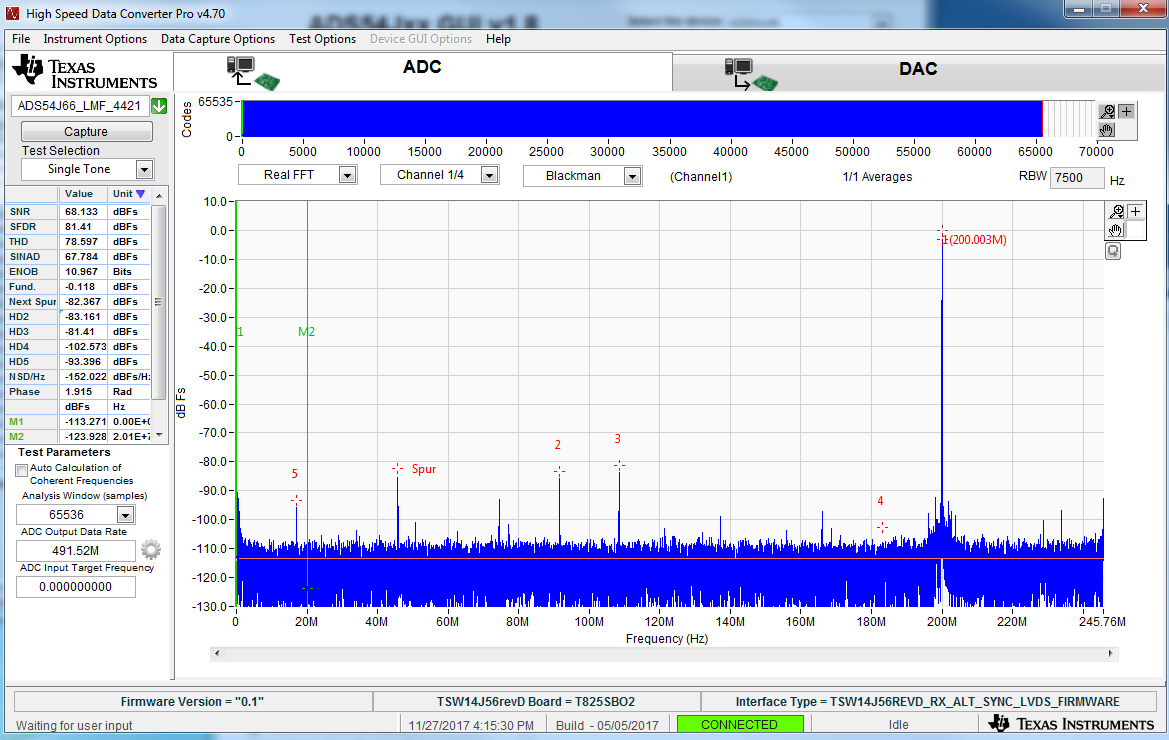Click the M2 value -123.928
This screenshot has width=1169, height=740.
84,437
